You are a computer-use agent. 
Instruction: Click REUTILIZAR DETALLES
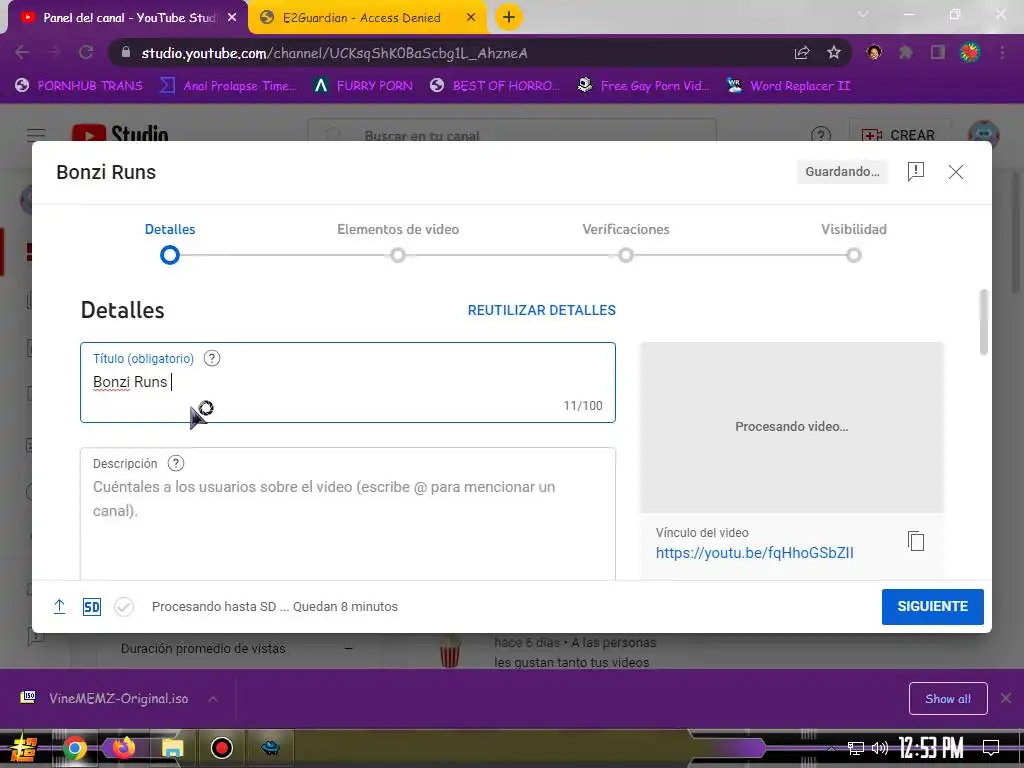point(541,310)
